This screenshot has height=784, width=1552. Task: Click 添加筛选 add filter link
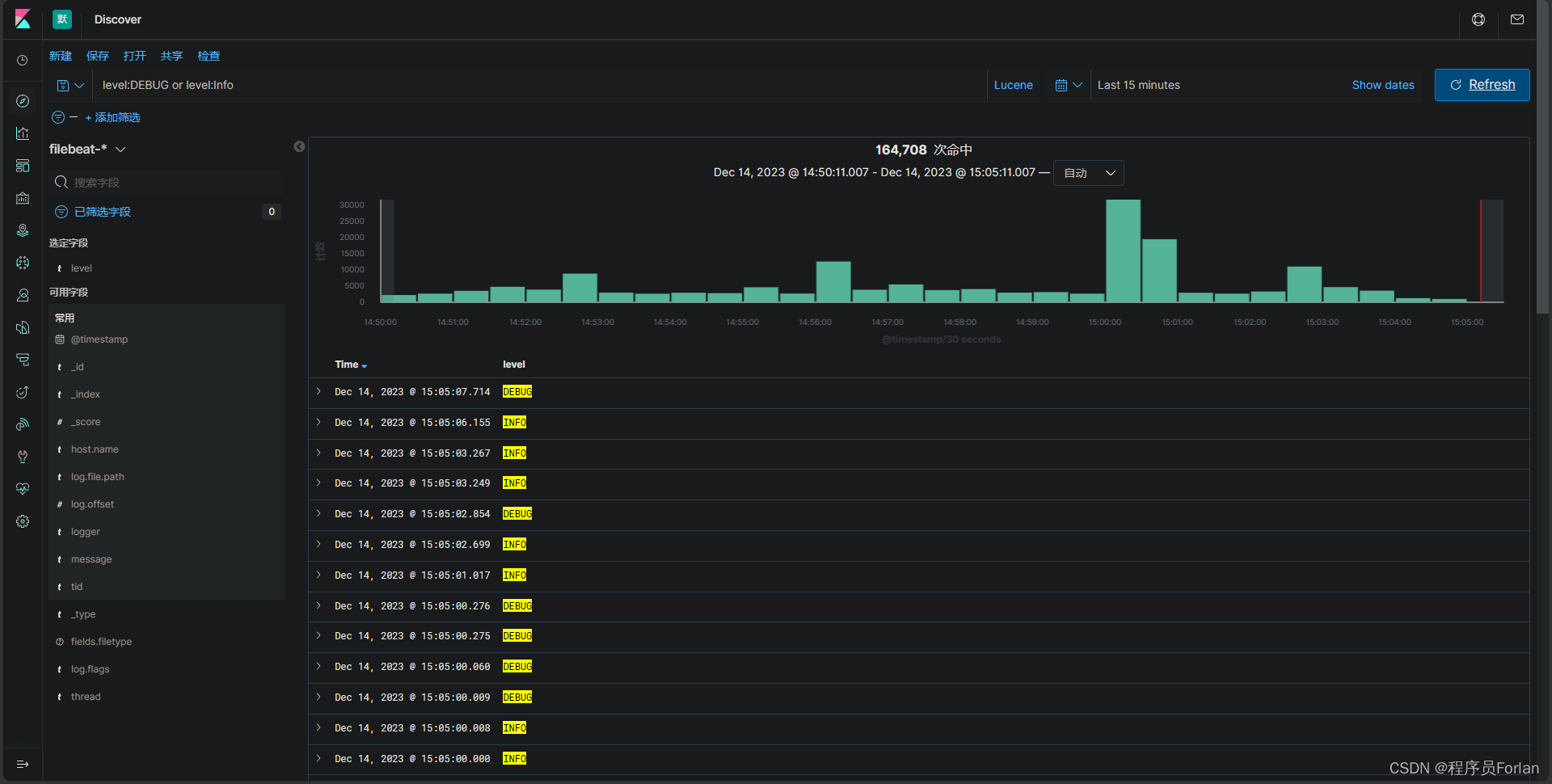[x=112, y=117]
